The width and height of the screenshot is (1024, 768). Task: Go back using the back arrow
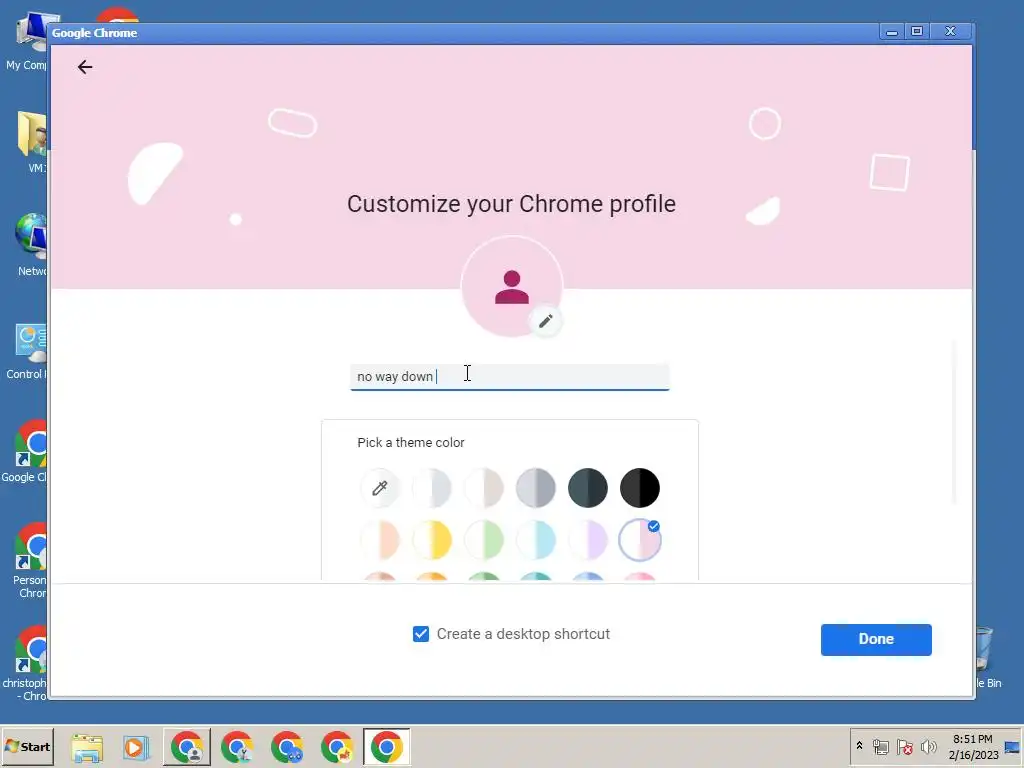coord(85,67)
